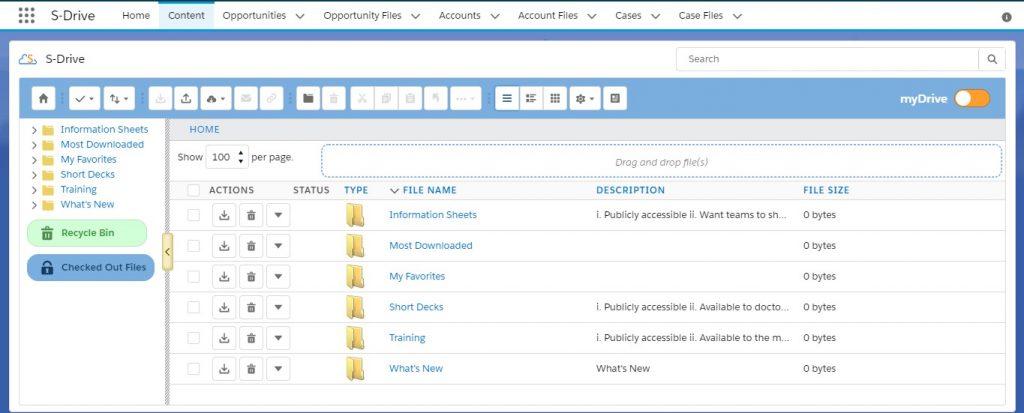The width and height of the screenshot is (1024, 413).
Task: Click the Drag and drop file(s) area
Action: tap(661, 162)
